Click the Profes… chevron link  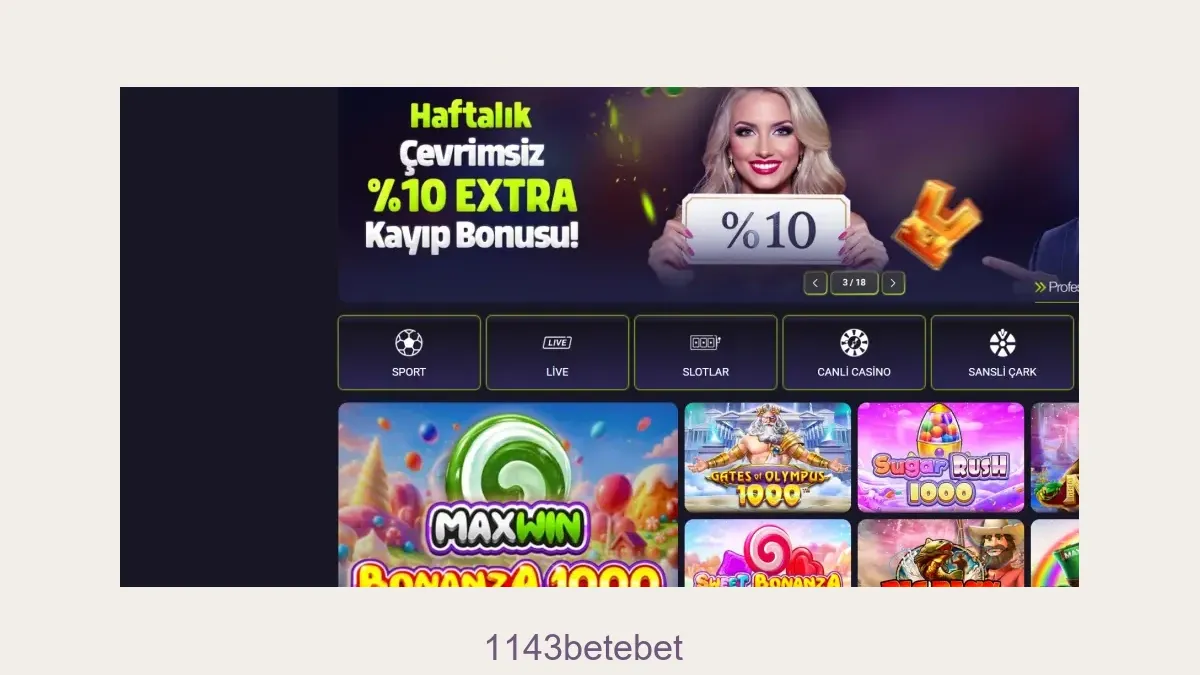[x=1057, y=287]
